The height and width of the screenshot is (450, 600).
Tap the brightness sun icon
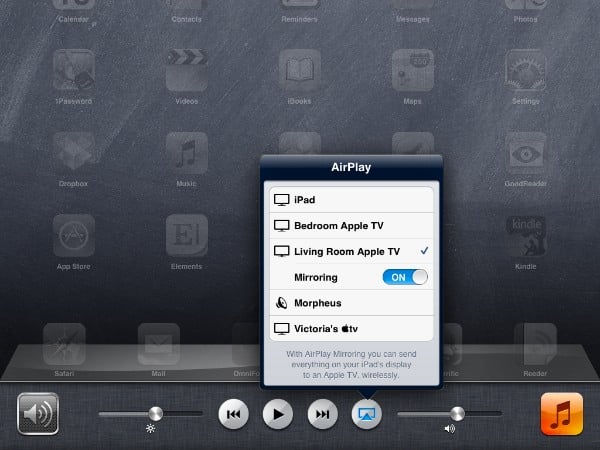(150, 429)
